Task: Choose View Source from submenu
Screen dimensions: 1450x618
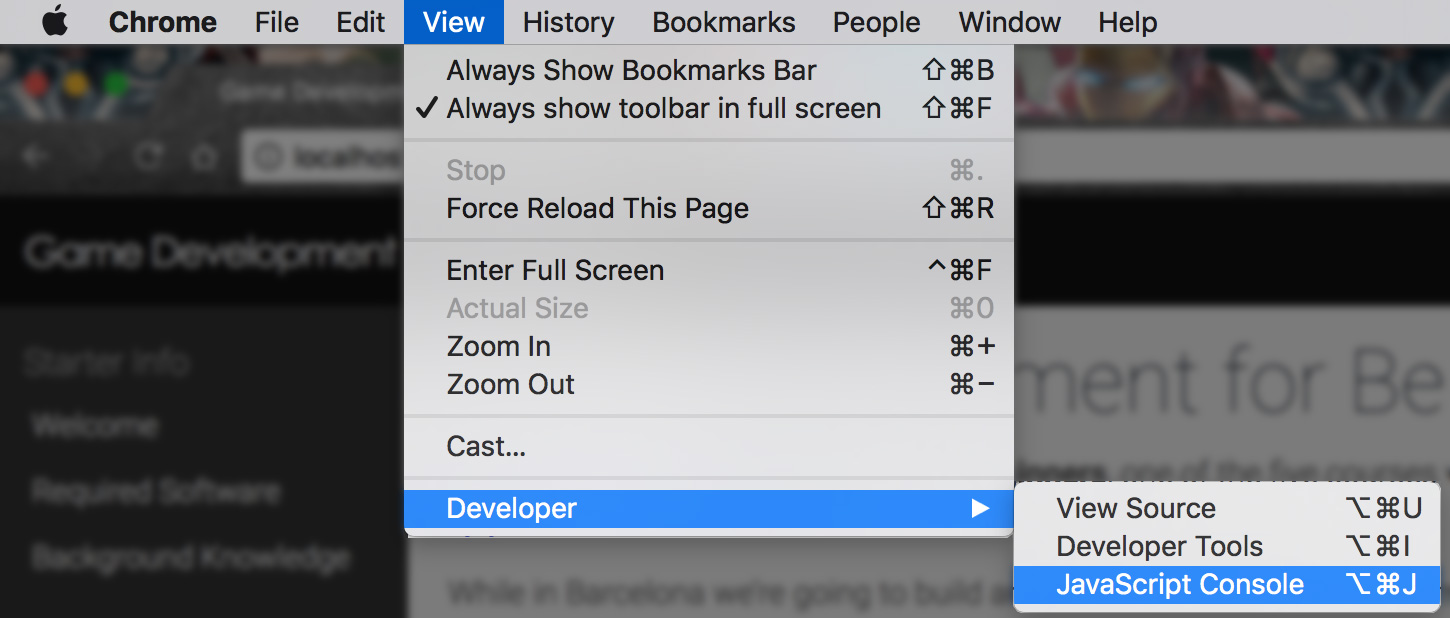Action: click(x=1136, y=509)
